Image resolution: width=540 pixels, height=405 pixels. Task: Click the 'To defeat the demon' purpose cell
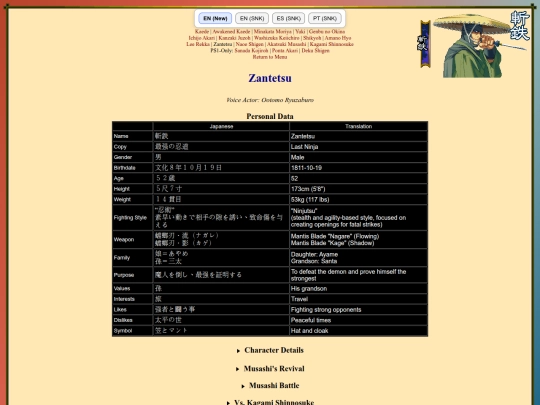pos(359,275)
